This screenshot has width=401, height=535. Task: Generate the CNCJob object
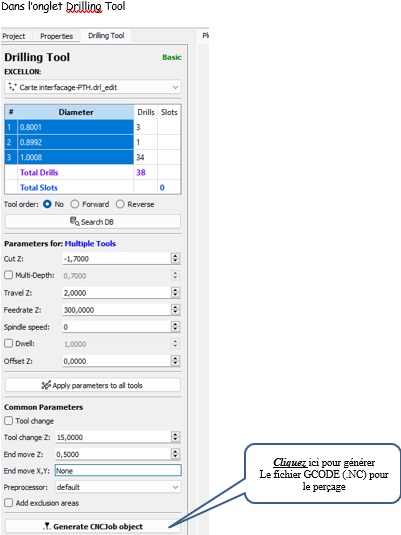pyautogui.click(x=92, y=526)
